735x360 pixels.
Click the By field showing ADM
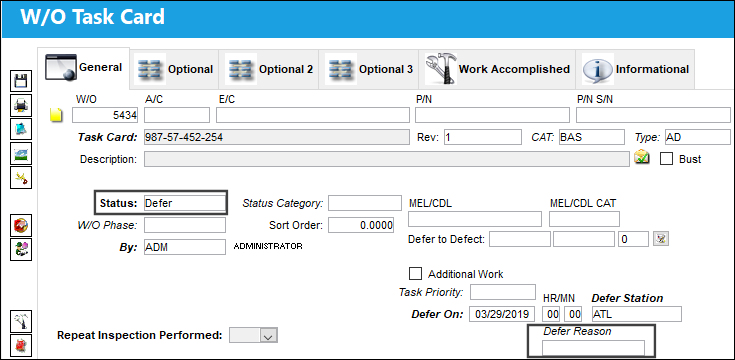click(185, 247)
